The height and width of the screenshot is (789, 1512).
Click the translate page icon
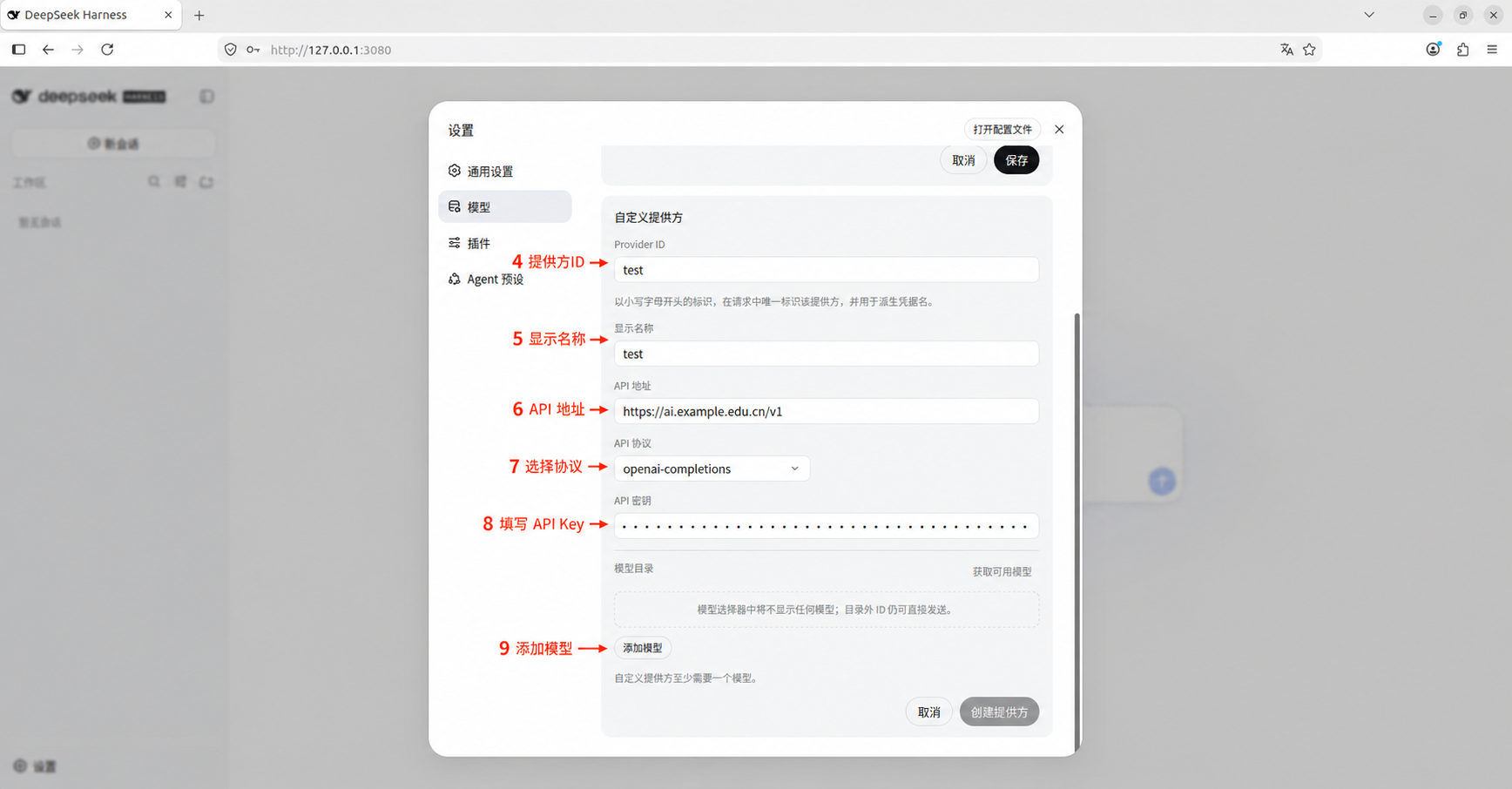tap(1286, 50)
